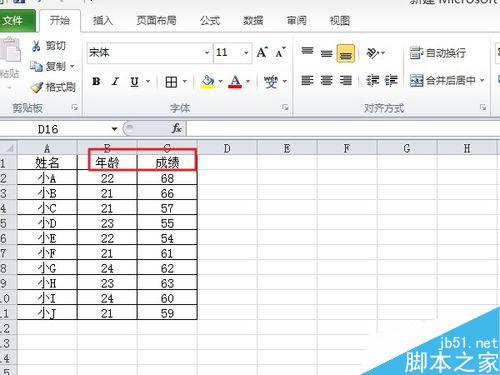Click the score cell showing 59
The width and height of the screenshot is (500, 375).
pos(167,313)
